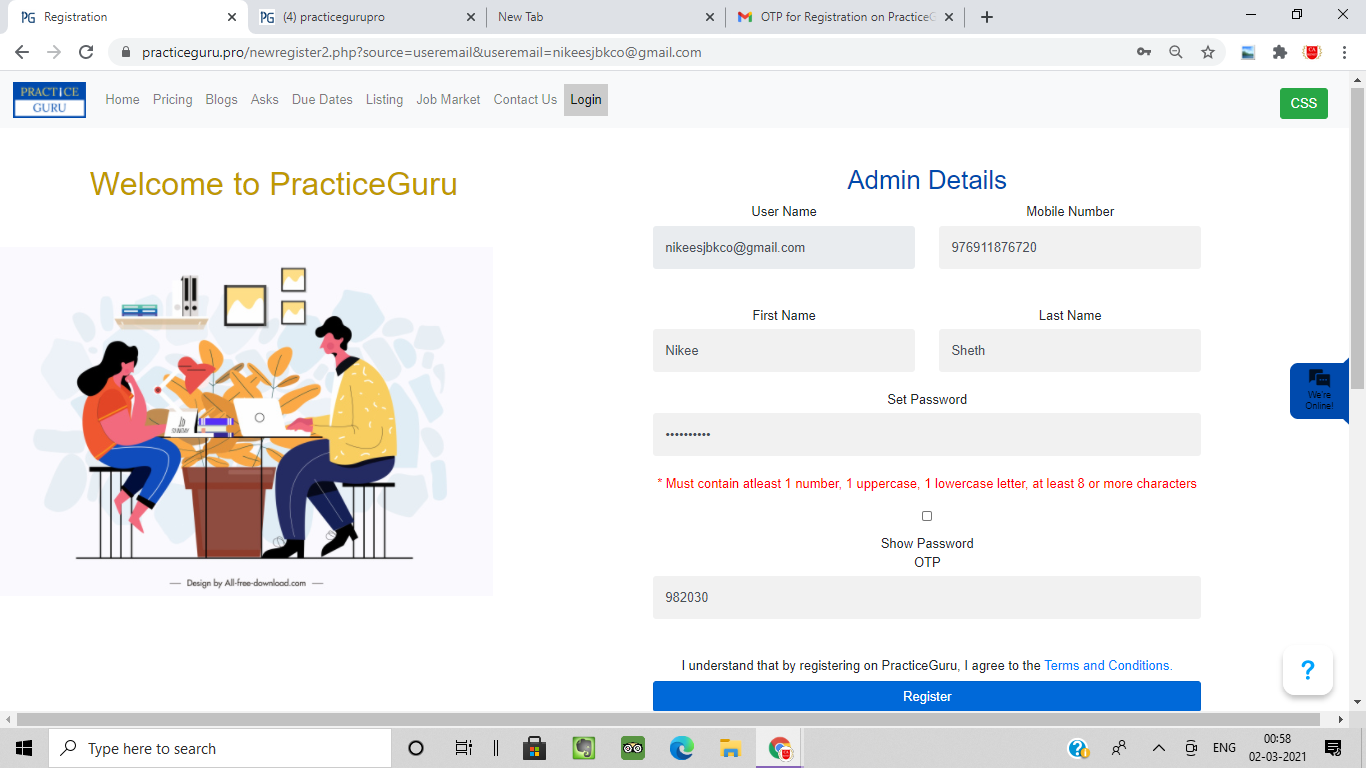
Task: Click the browser forward arrow
Action: point(54,52)
